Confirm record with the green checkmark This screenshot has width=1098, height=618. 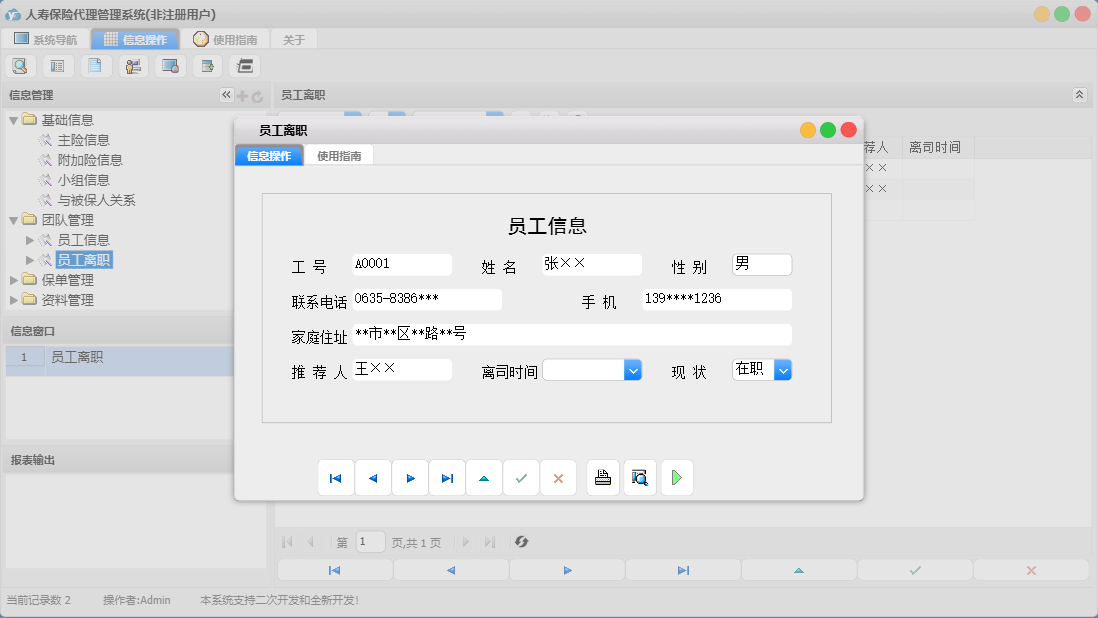point(521,477)
